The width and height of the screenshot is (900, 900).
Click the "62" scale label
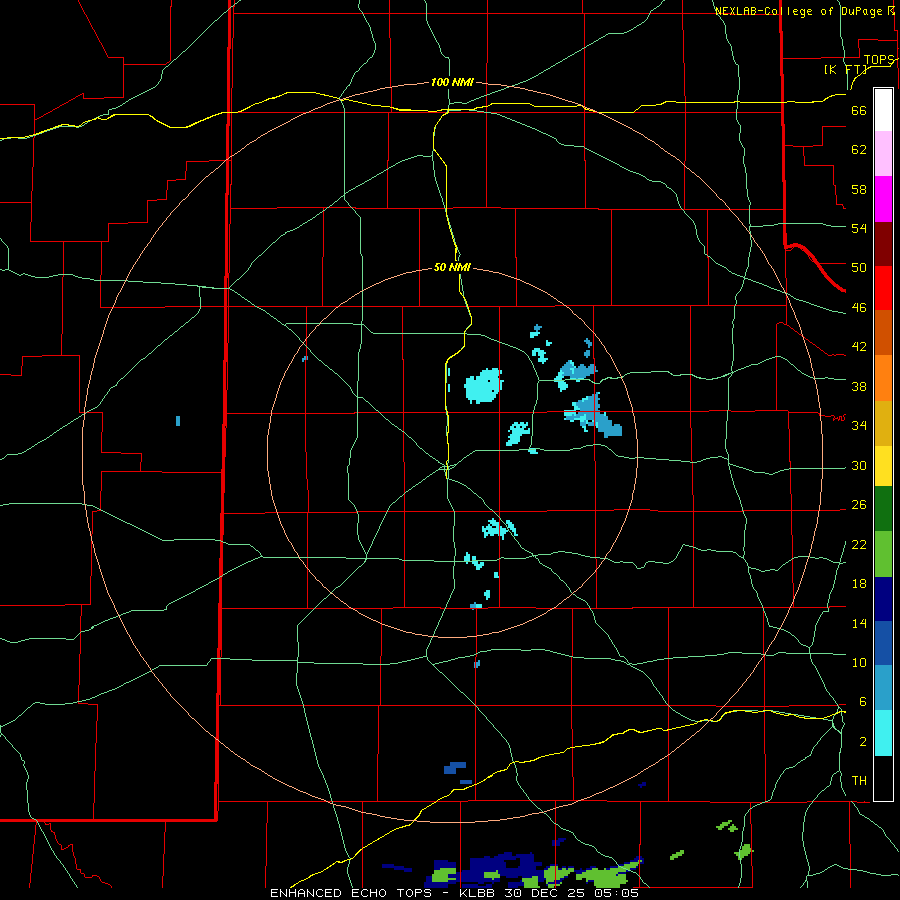[859, 150]
